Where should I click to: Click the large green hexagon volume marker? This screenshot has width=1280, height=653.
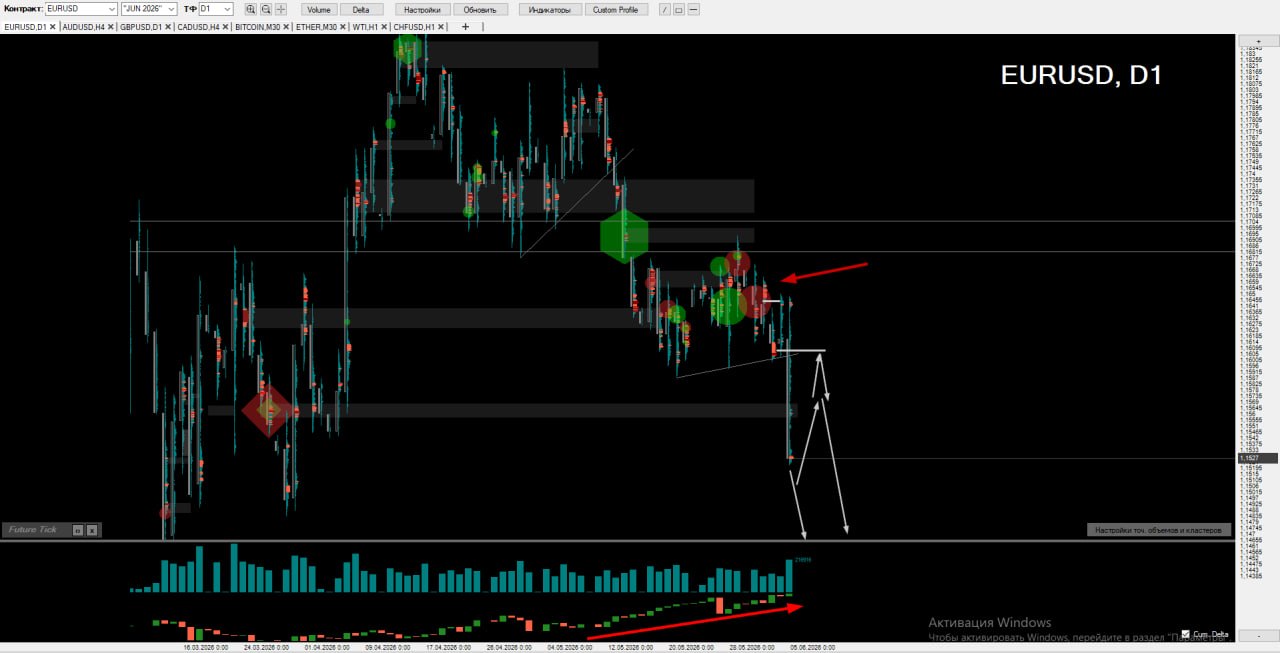624,237
